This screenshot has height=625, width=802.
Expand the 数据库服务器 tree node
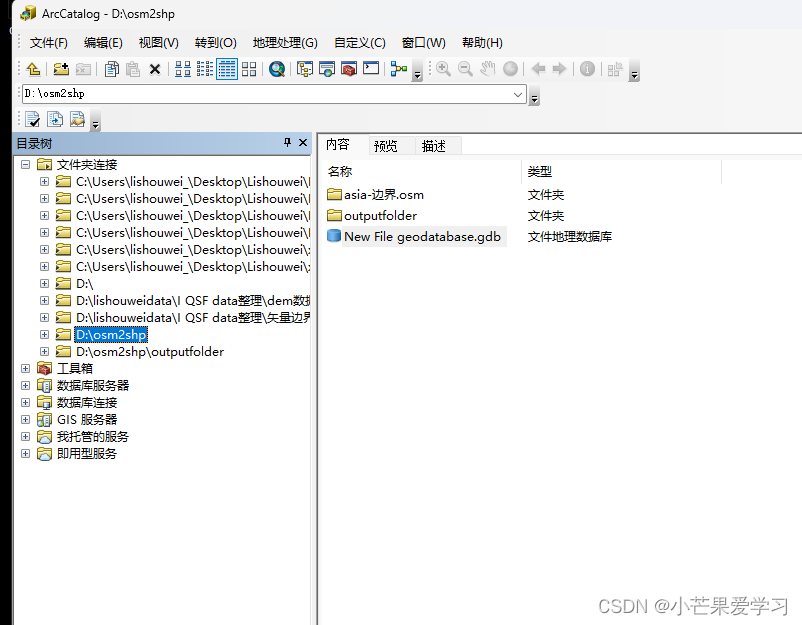tap(25, 386)
